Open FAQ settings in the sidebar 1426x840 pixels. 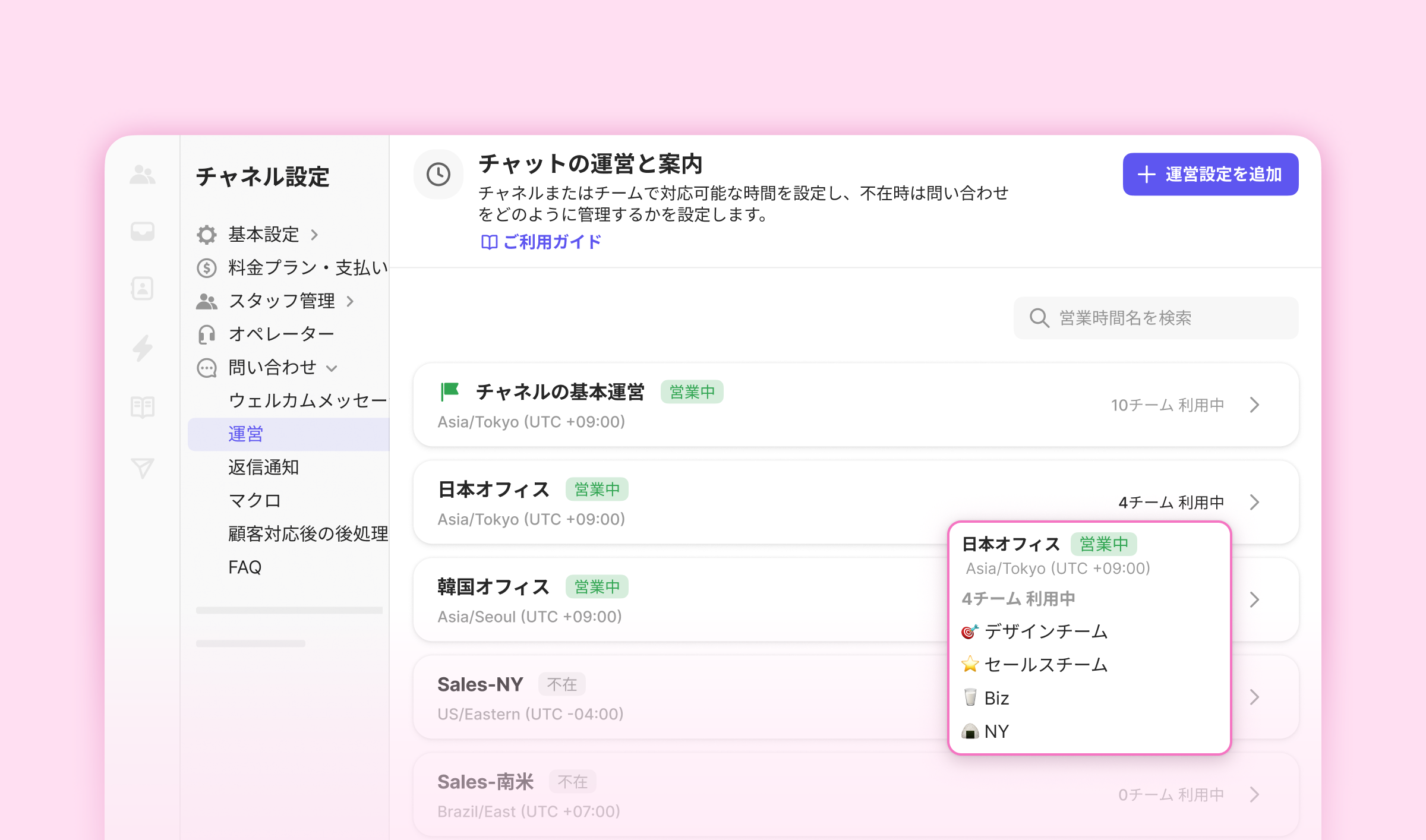(245, 567)
